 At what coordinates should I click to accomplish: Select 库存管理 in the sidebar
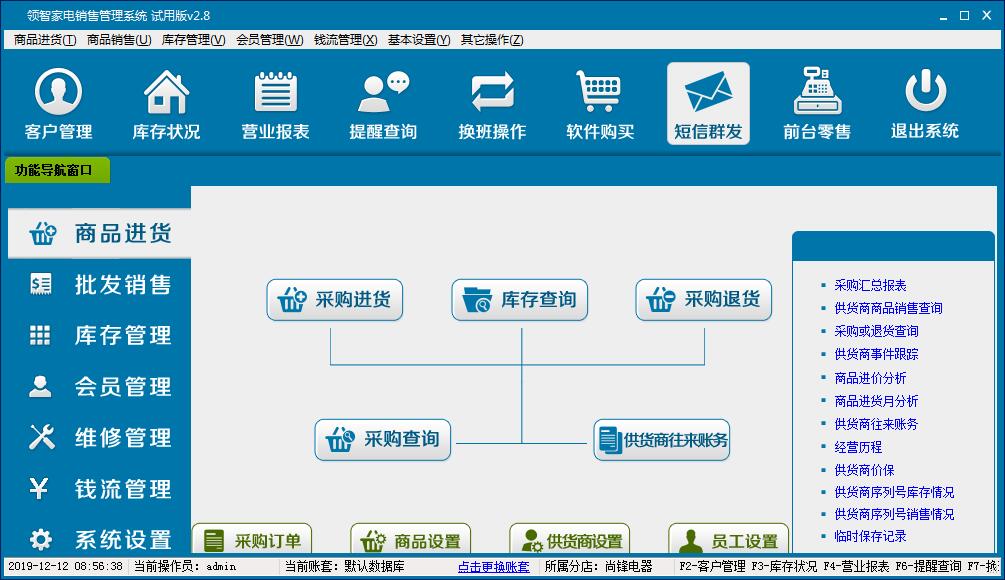(x=99, y=335)
